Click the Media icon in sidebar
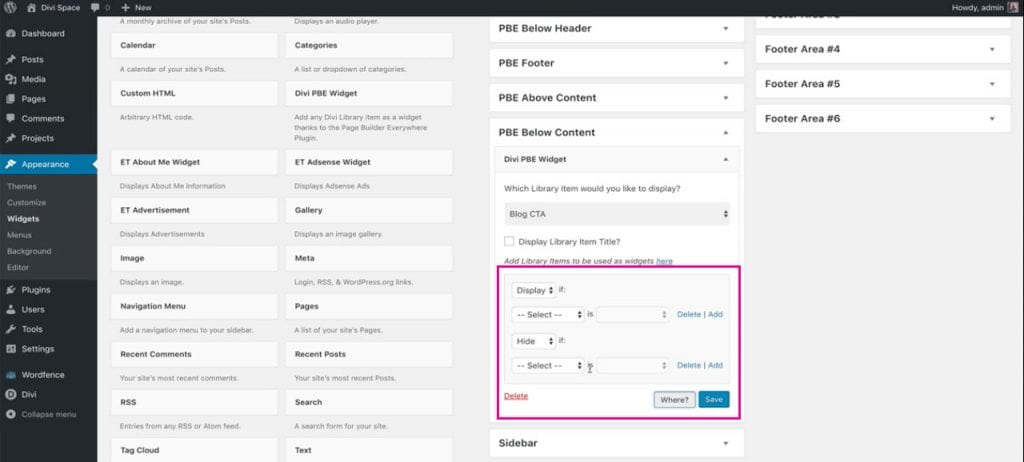Viewport: 1024px width, 462px height. coord(10,79)
